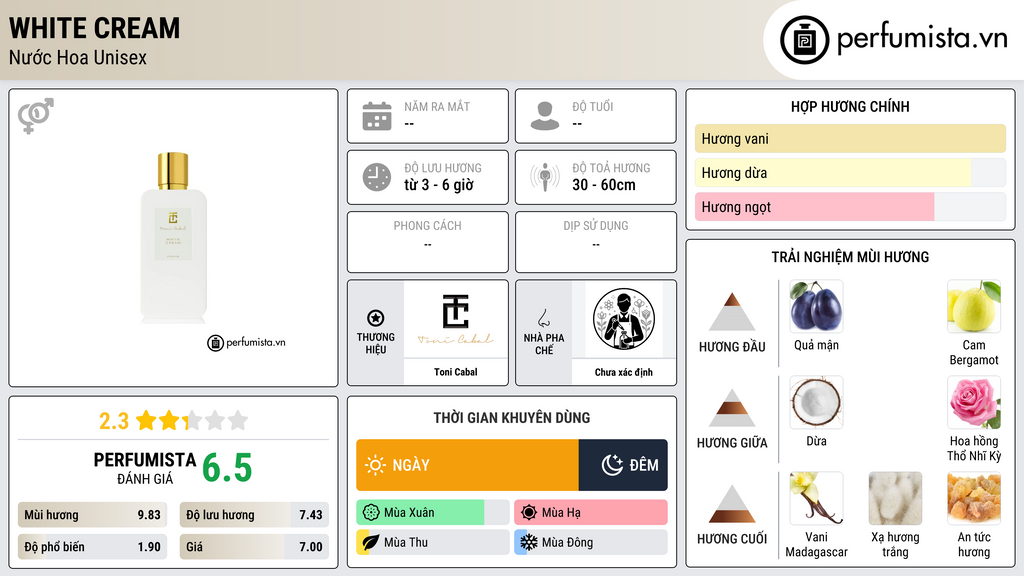The width and height of the screenshot is (1024, 576).
Task: Select the An tức hương note image
Action: pyautogui.click(x=974, y=498)
